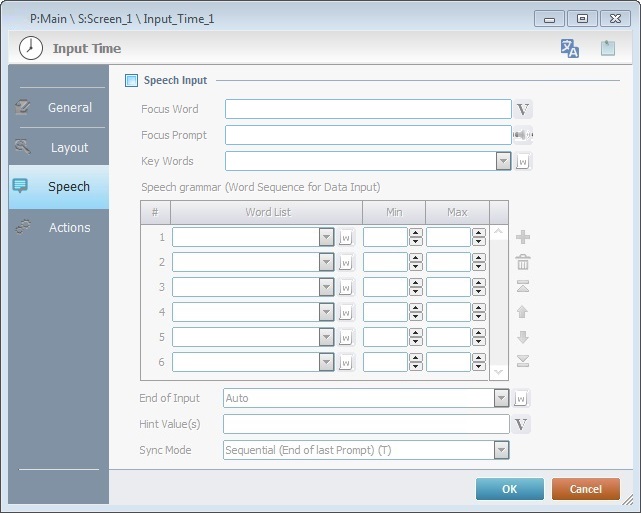Click the scroll up arrow in grammar table
Screen dimensions: 641x514
(499, 232)
